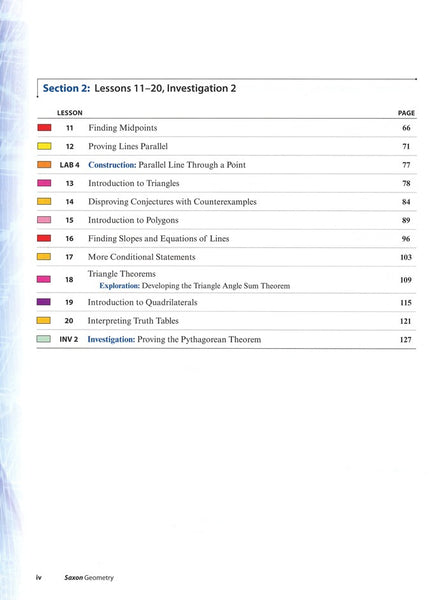This screenshot has height=600, width=446.
Task: Click 'Triangle Theorems' title
Action: pos(122,274)
